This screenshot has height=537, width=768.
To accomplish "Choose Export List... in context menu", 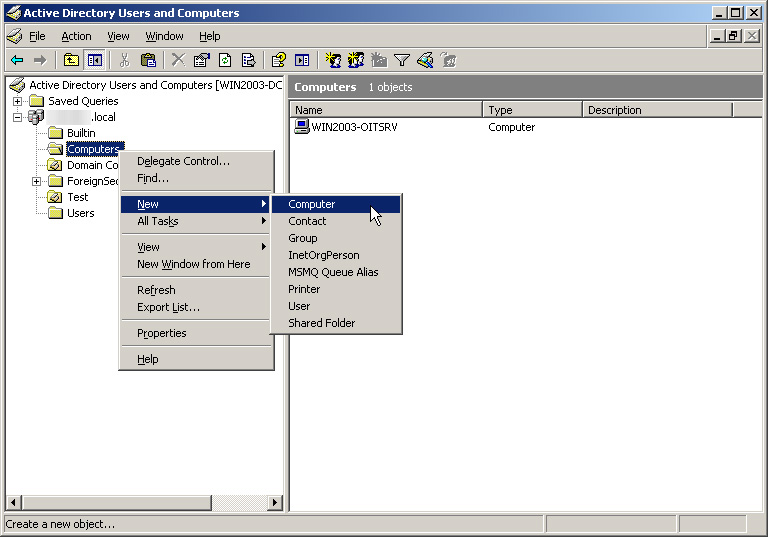I will (196, 307).
